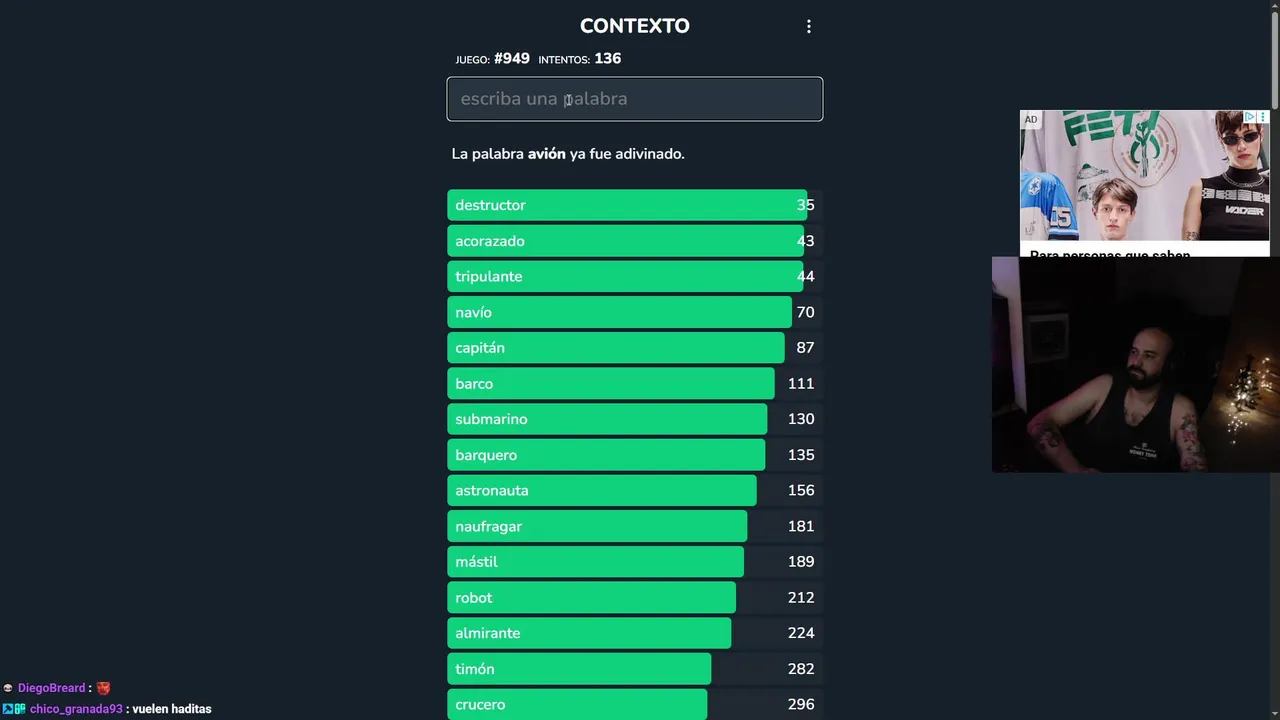Click the AdChoices triangle icon on the ad
This screenshot has height=720, width=1280.
(1249, 118)
